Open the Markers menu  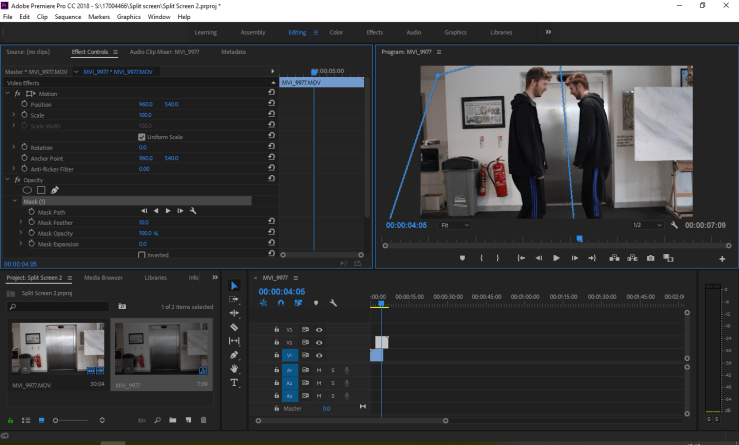coord(99,16)
